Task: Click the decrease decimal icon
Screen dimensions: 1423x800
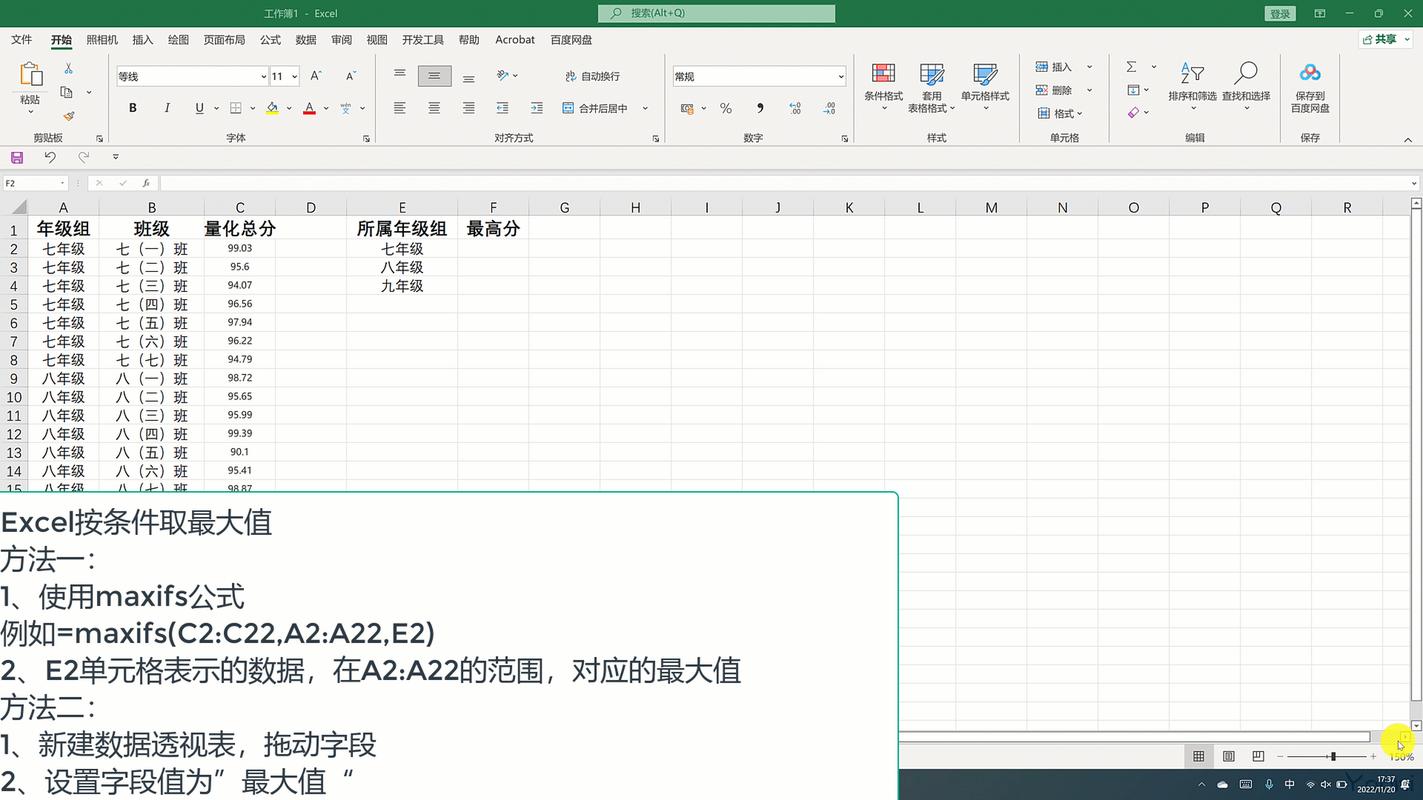Action: pos(829,108)
